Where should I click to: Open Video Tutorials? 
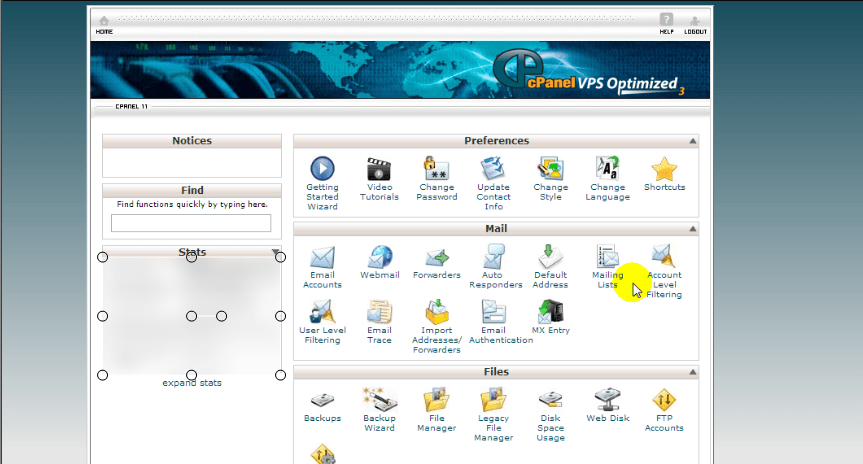pyautogui.click(x=379, y=169)
